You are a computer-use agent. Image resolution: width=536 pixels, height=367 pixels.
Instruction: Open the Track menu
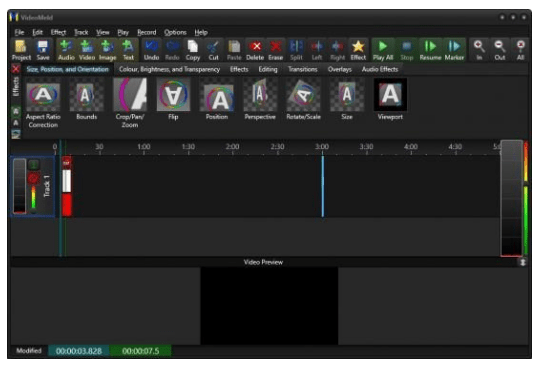point(81,32)
